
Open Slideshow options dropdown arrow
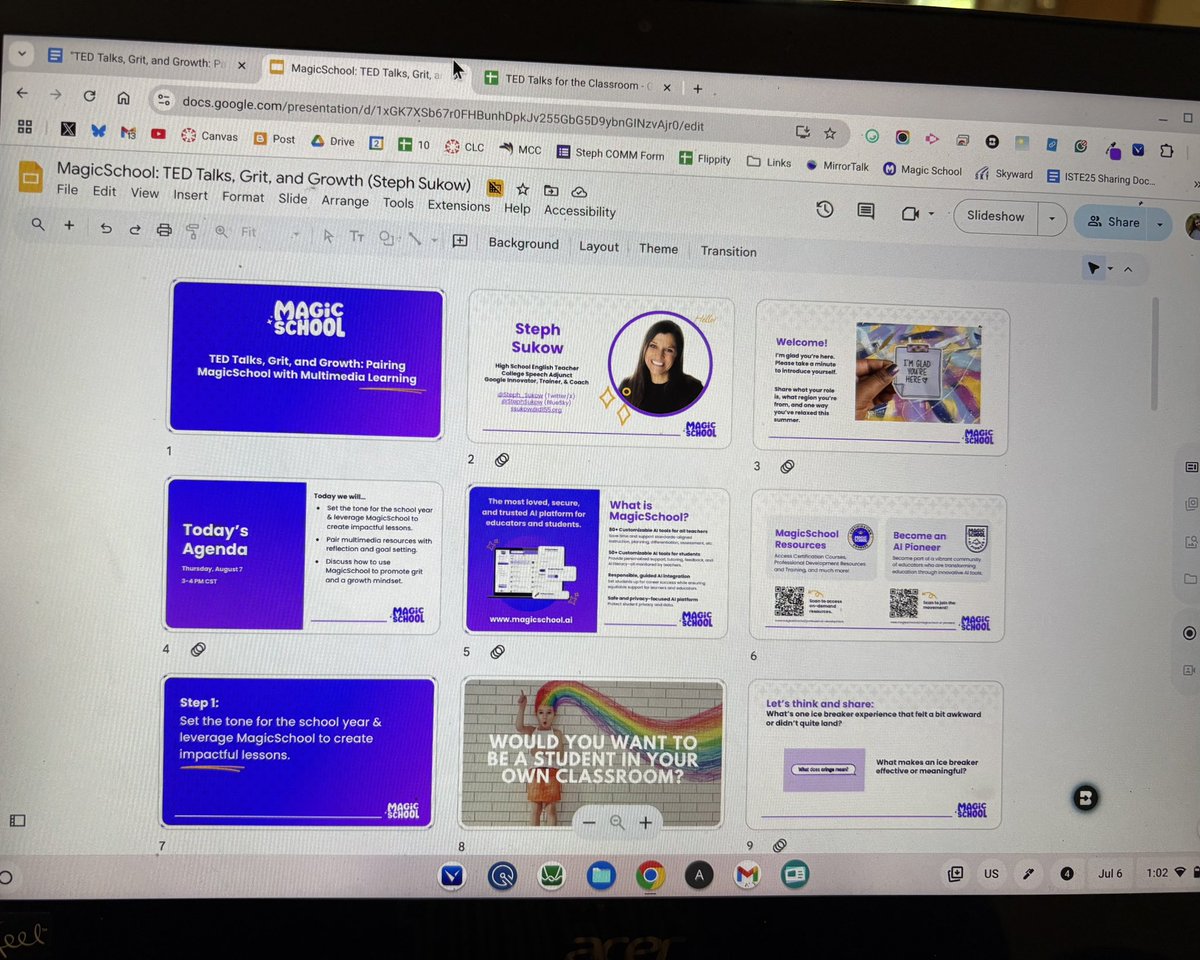coord(1051,217)
